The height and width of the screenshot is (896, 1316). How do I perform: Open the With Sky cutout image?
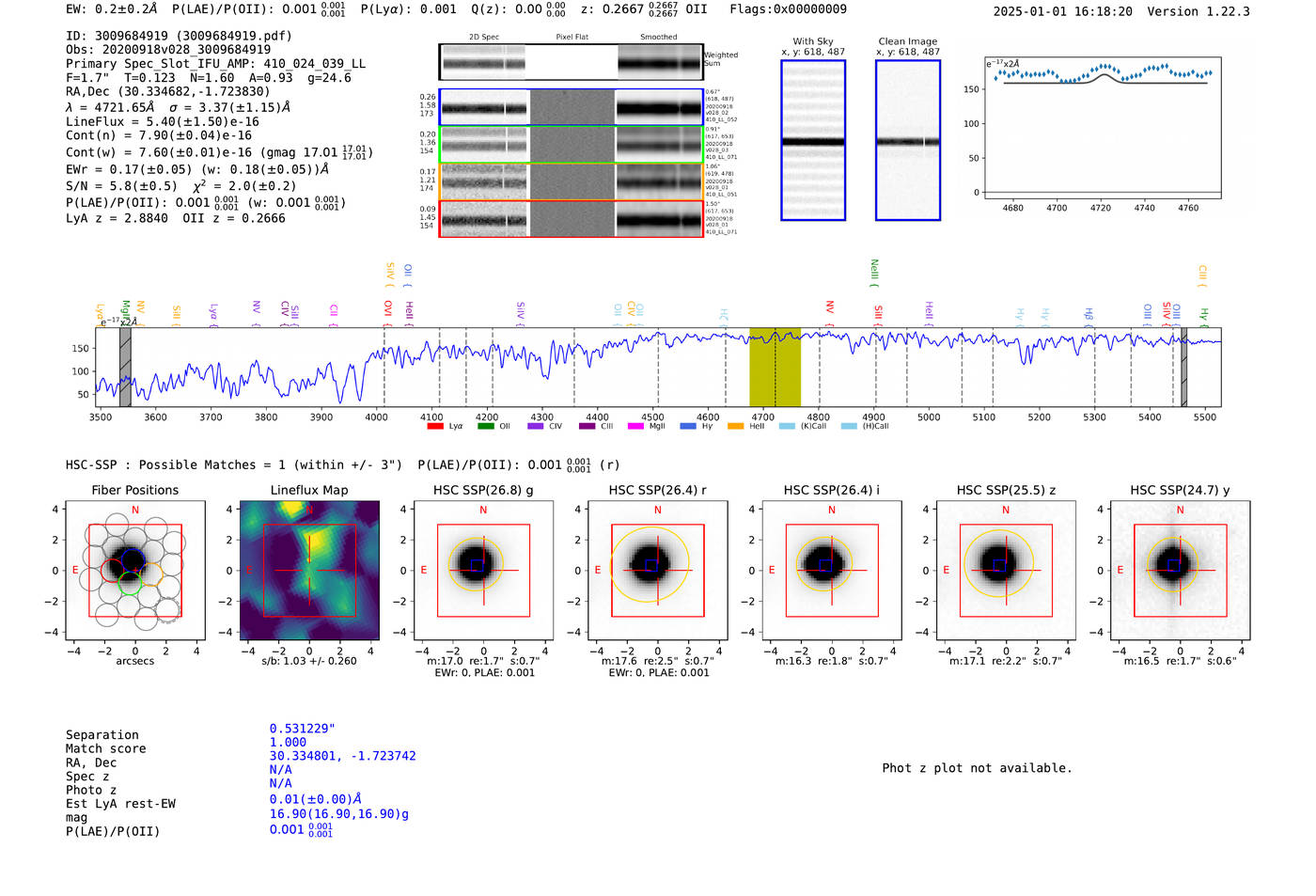coord(813,140)
